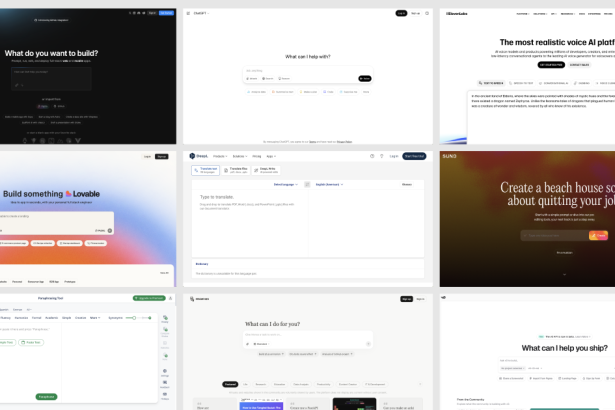Image resolution: width=615 pixels, height=410 pixels.
Task: Click Manus Sign up button
Action: point(407,299)
